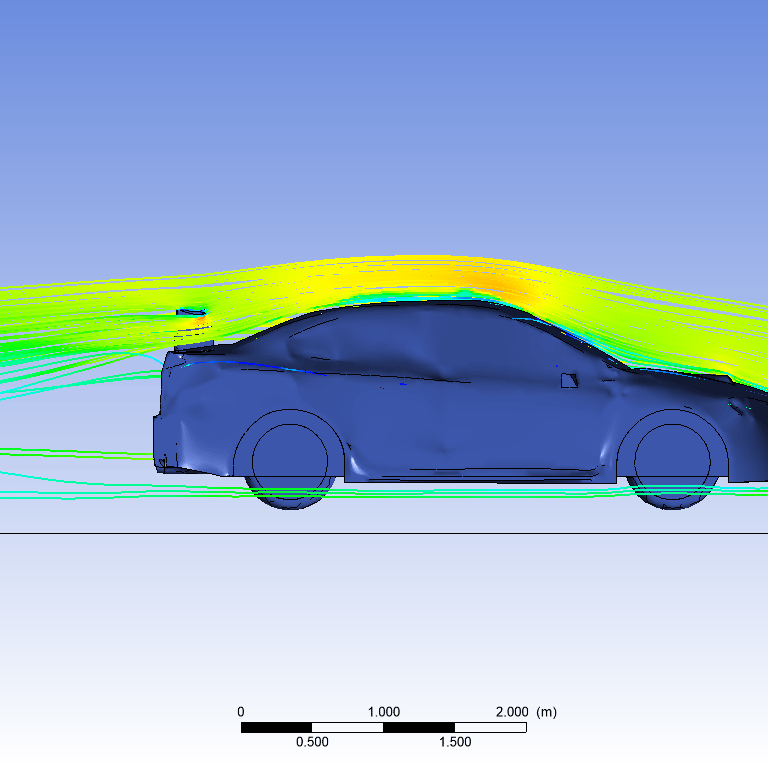Click the "1.000" scale ruler label
This screenshot has width=768, height=767.
pos(384,712)
